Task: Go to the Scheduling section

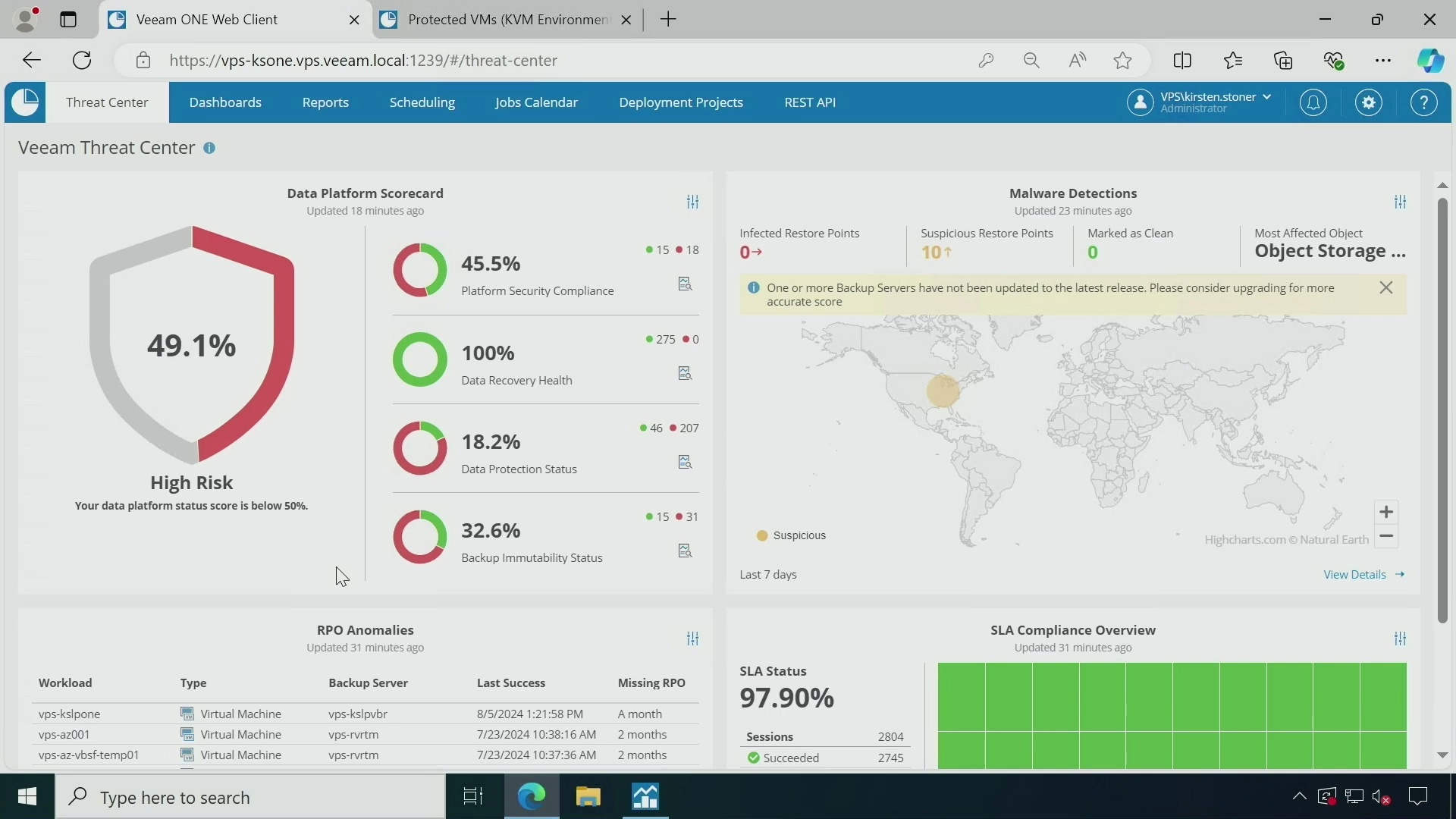Action: 422,102
